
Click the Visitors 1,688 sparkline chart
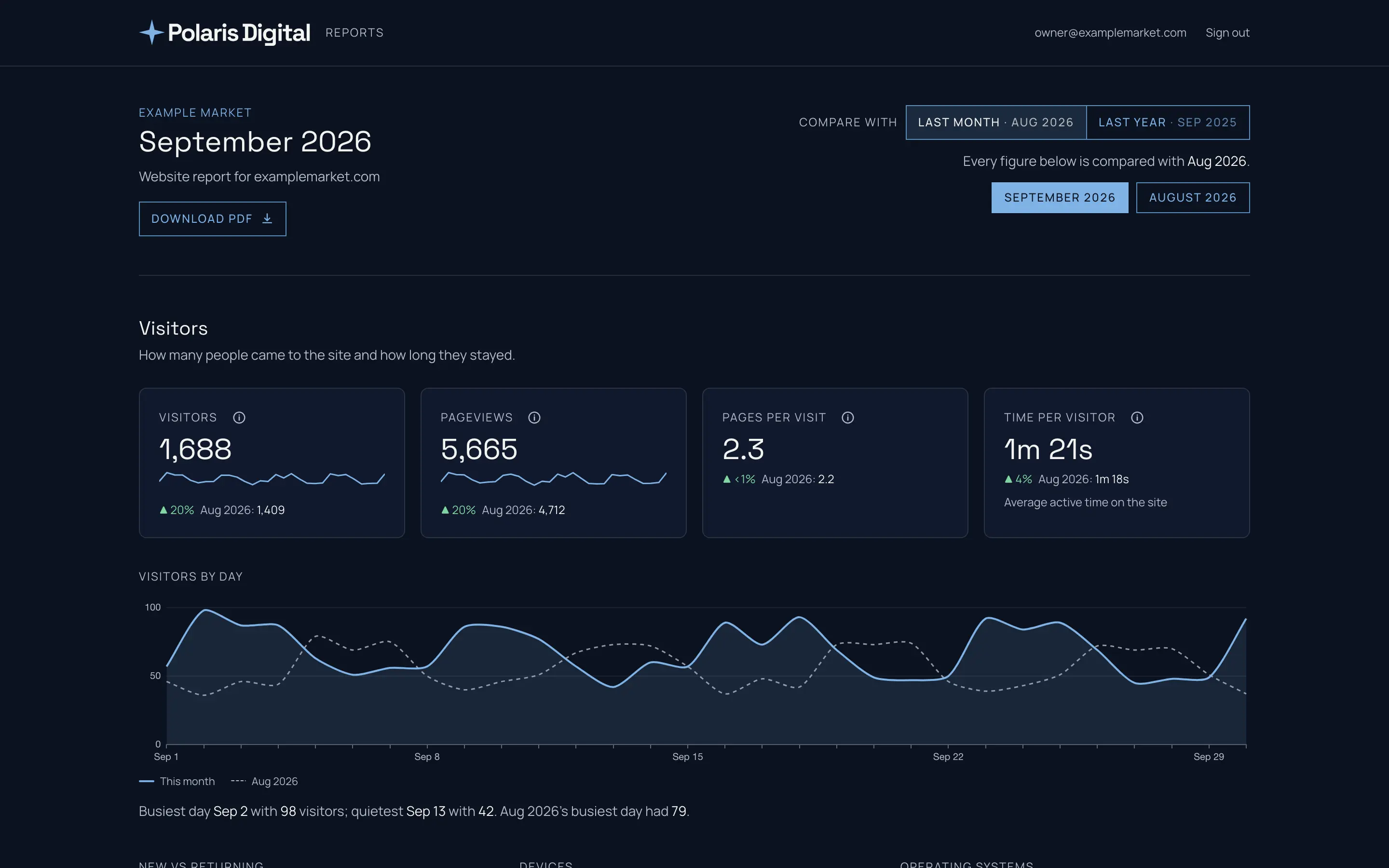tap(272, 478)
